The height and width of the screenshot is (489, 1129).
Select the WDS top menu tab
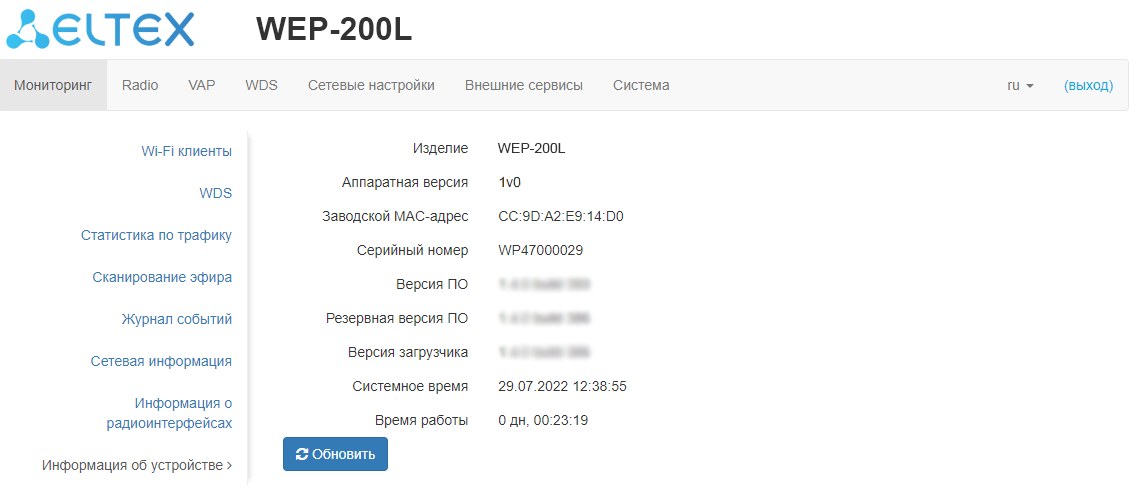tap(261, 86)
